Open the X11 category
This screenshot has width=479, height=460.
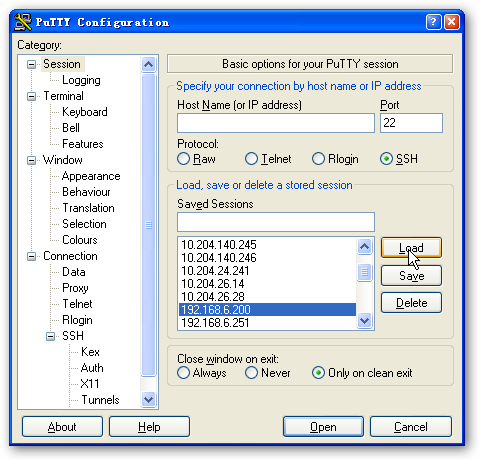[90, 384]
